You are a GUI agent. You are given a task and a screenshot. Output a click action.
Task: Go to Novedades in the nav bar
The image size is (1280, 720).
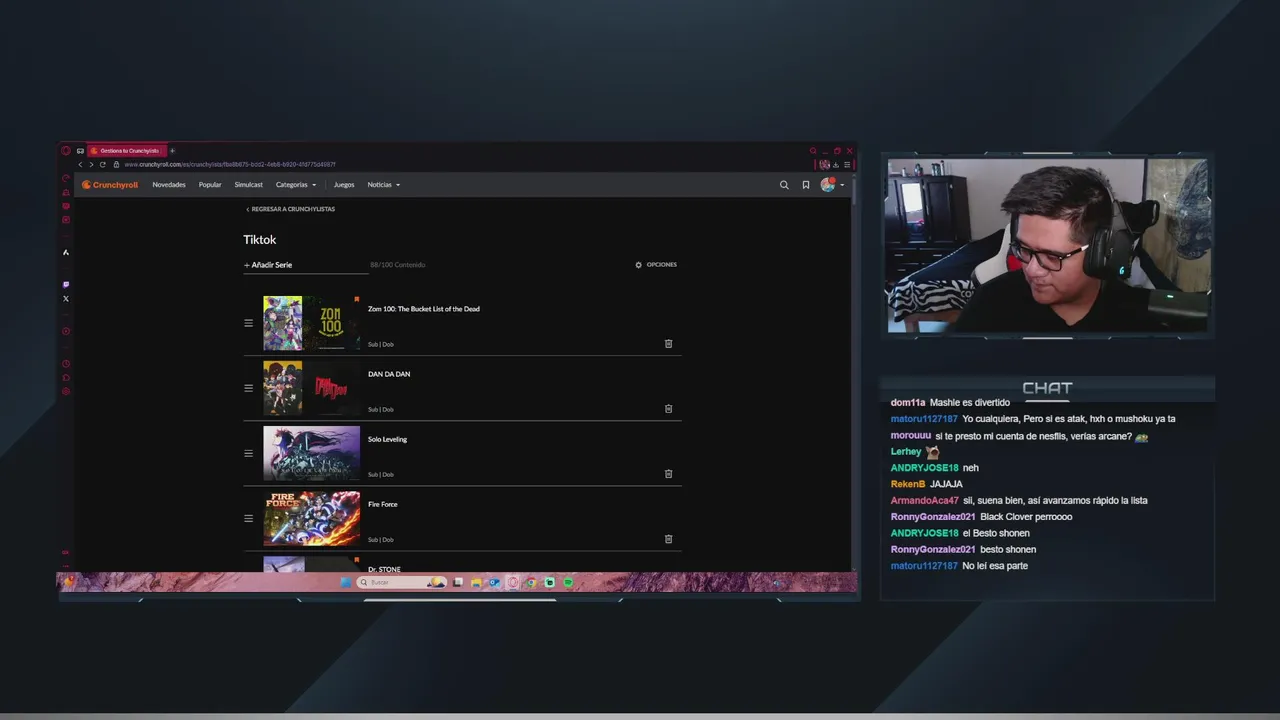tap(169, 185)
